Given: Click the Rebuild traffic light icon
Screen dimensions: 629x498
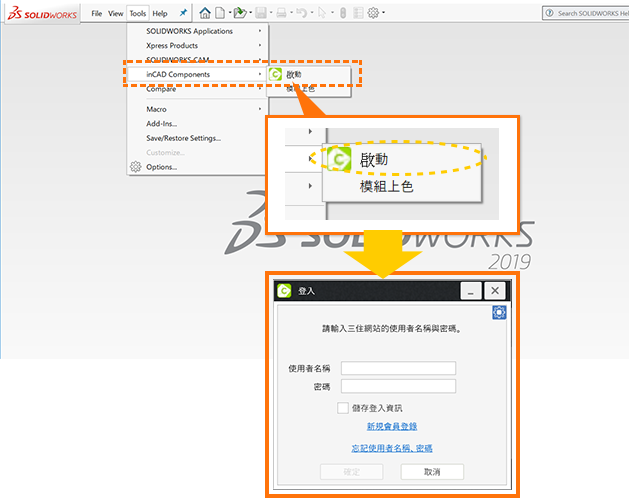Looking at the screenshot, I should click(x=343, y=13).
